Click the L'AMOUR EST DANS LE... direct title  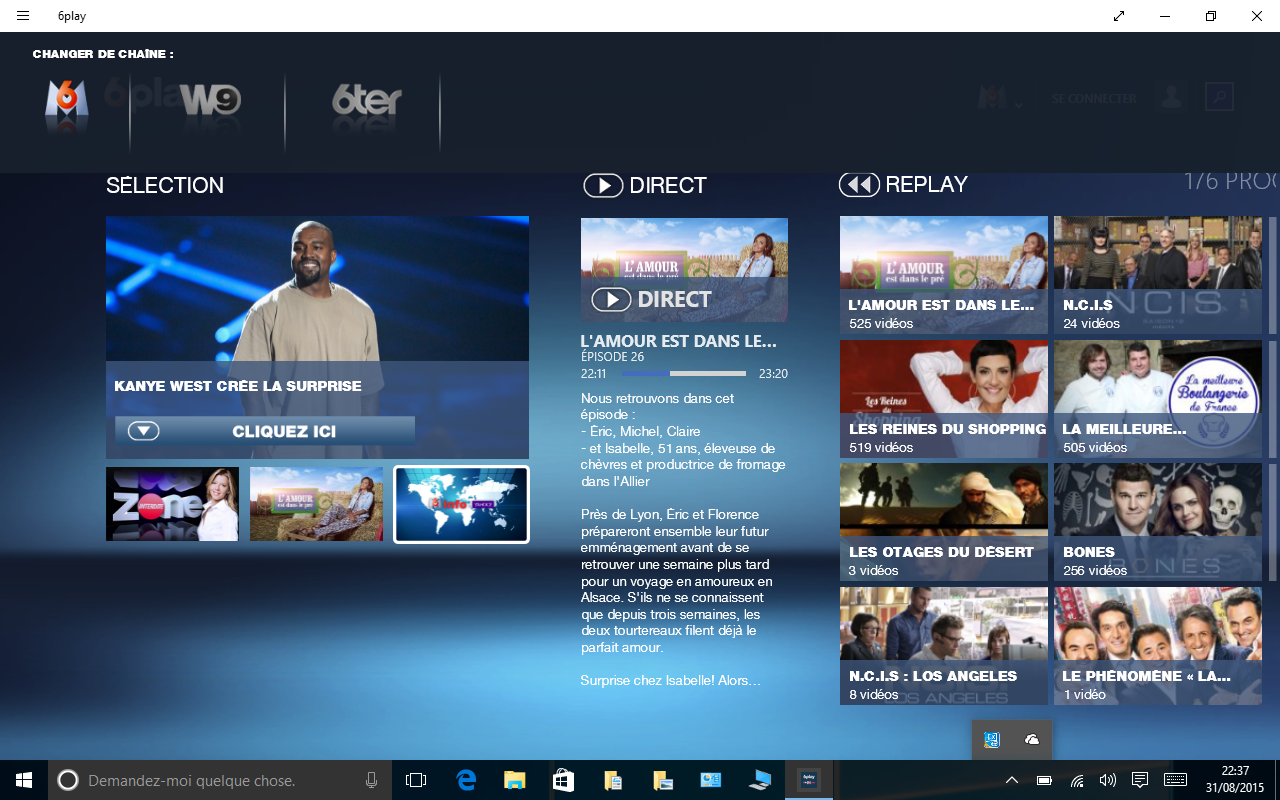[678, 341]
